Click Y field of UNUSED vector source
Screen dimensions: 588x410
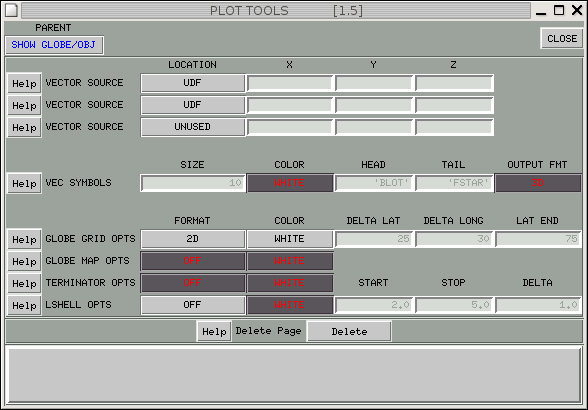tap(374, 127)
